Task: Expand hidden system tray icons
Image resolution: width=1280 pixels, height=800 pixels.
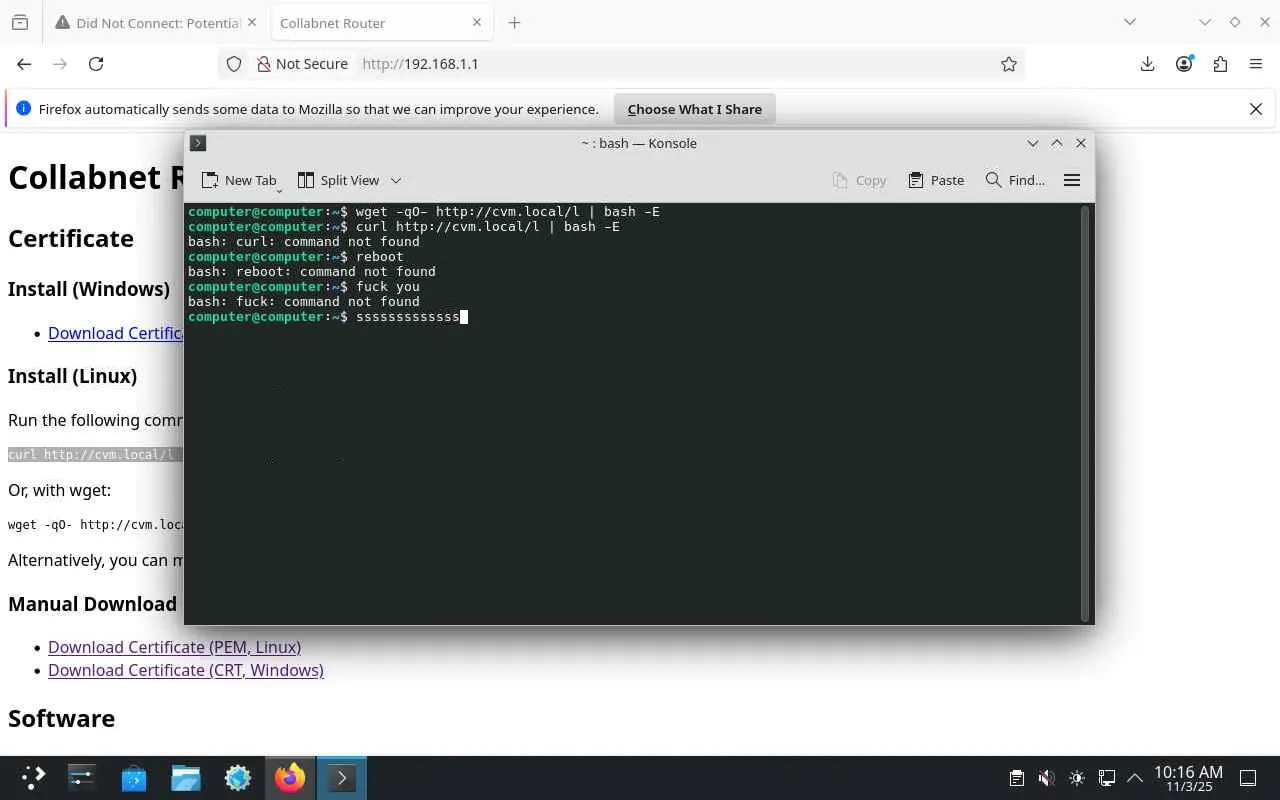Action: (1135, 778)
